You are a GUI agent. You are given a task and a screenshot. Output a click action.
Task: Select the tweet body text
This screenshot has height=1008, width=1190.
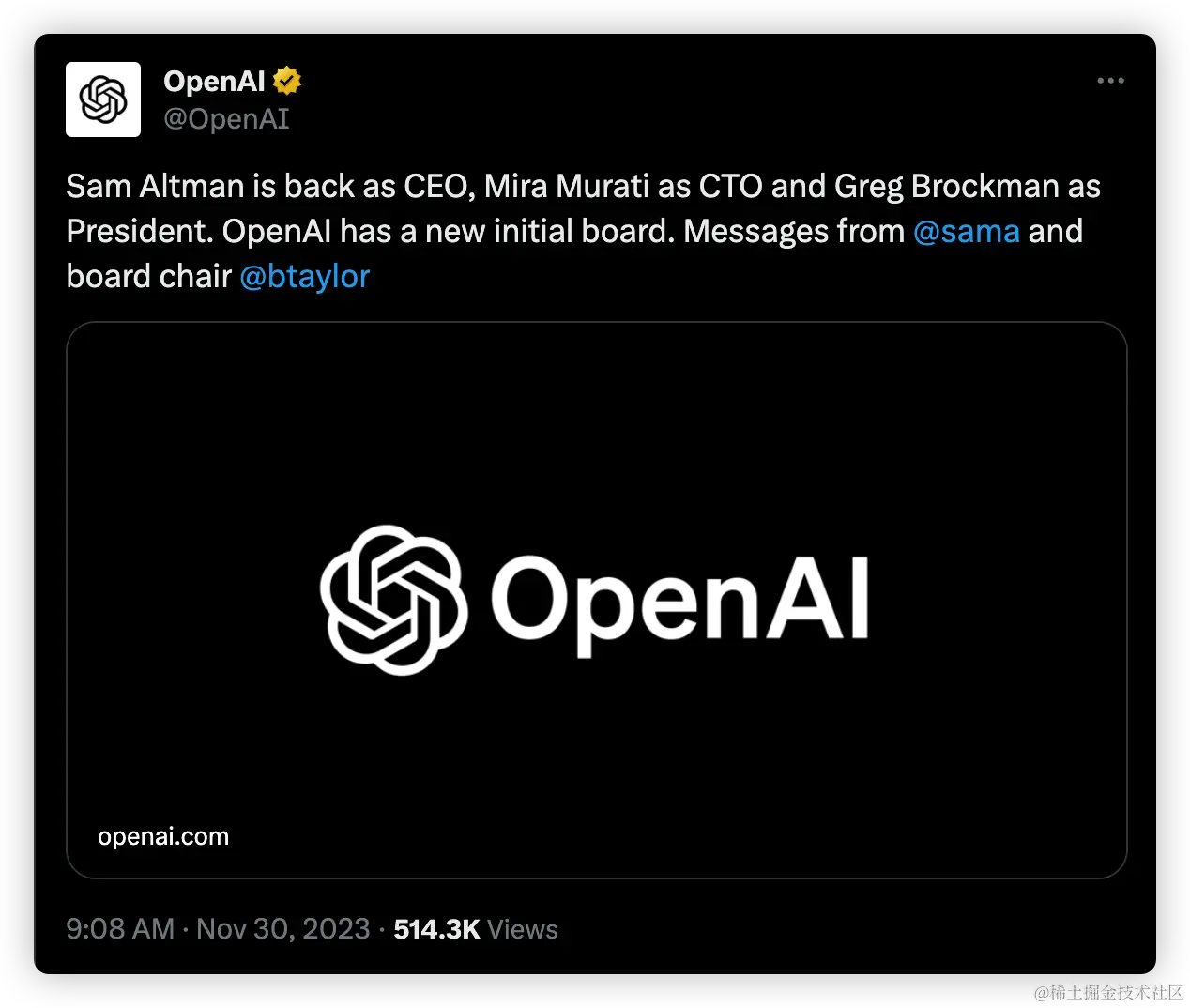[x=582, y=230]
